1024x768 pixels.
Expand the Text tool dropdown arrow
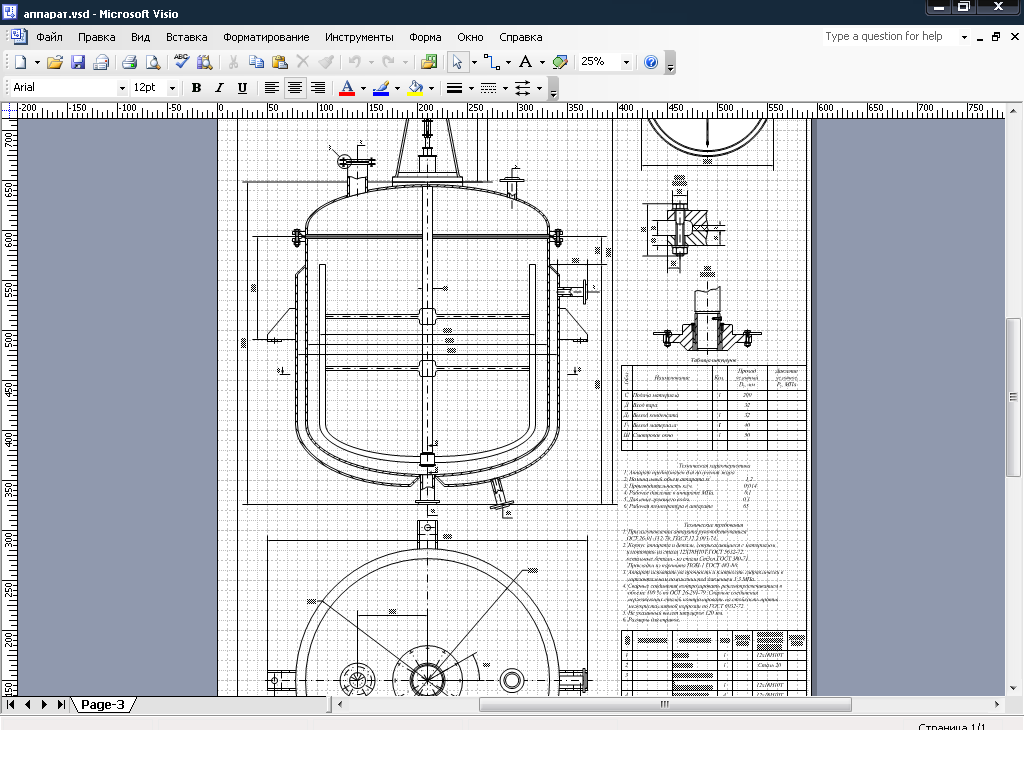(x=542, y=62)
